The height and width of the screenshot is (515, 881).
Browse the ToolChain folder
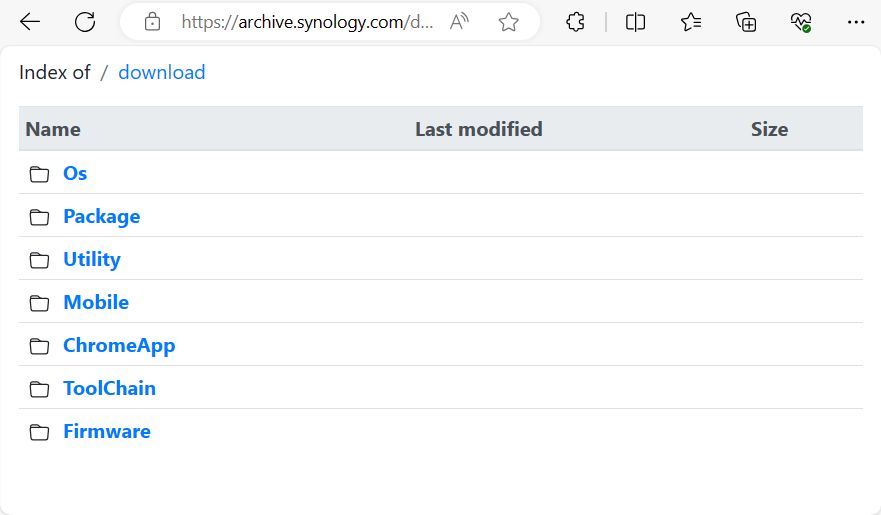(x=109, y=388)
